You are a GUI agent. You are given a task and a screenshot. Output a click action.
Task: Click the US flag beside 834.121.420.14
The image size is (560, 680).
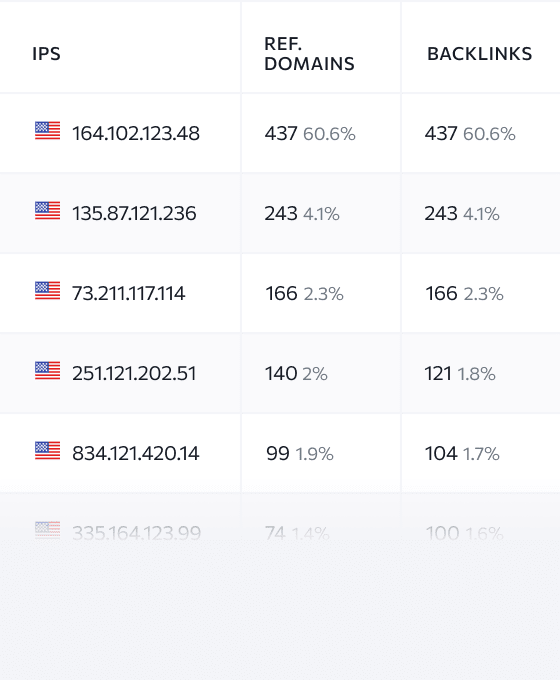coord(48,451)
